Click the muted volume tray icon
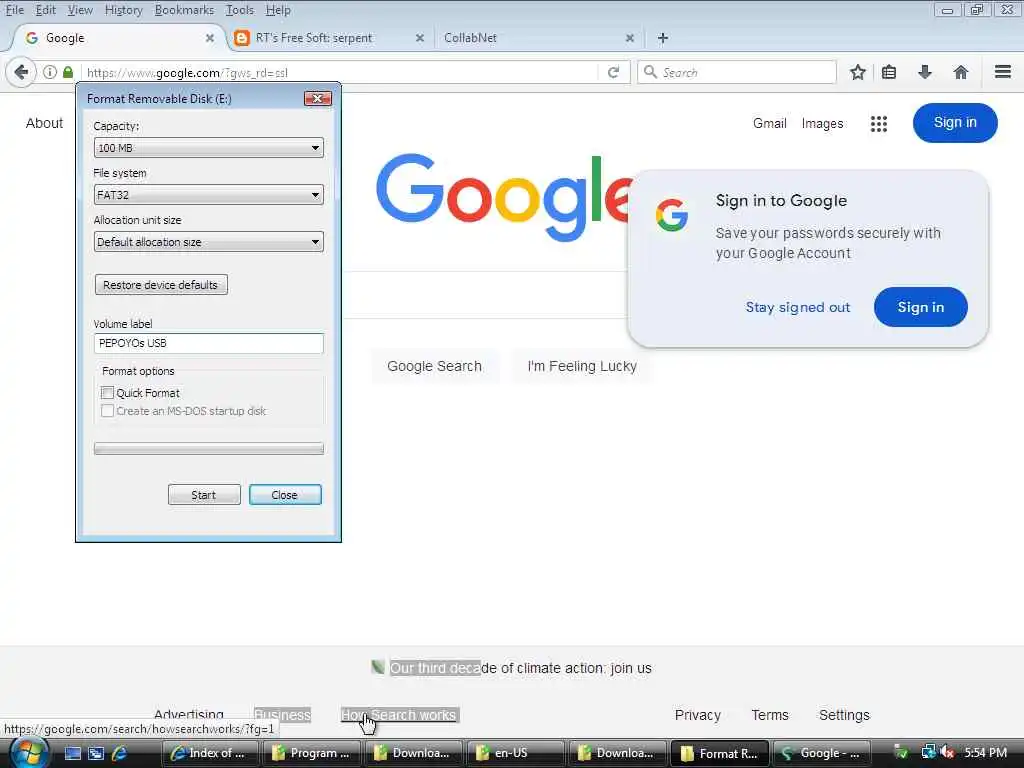The width and height of the screenshot is (1024, 768). (946, 753)
